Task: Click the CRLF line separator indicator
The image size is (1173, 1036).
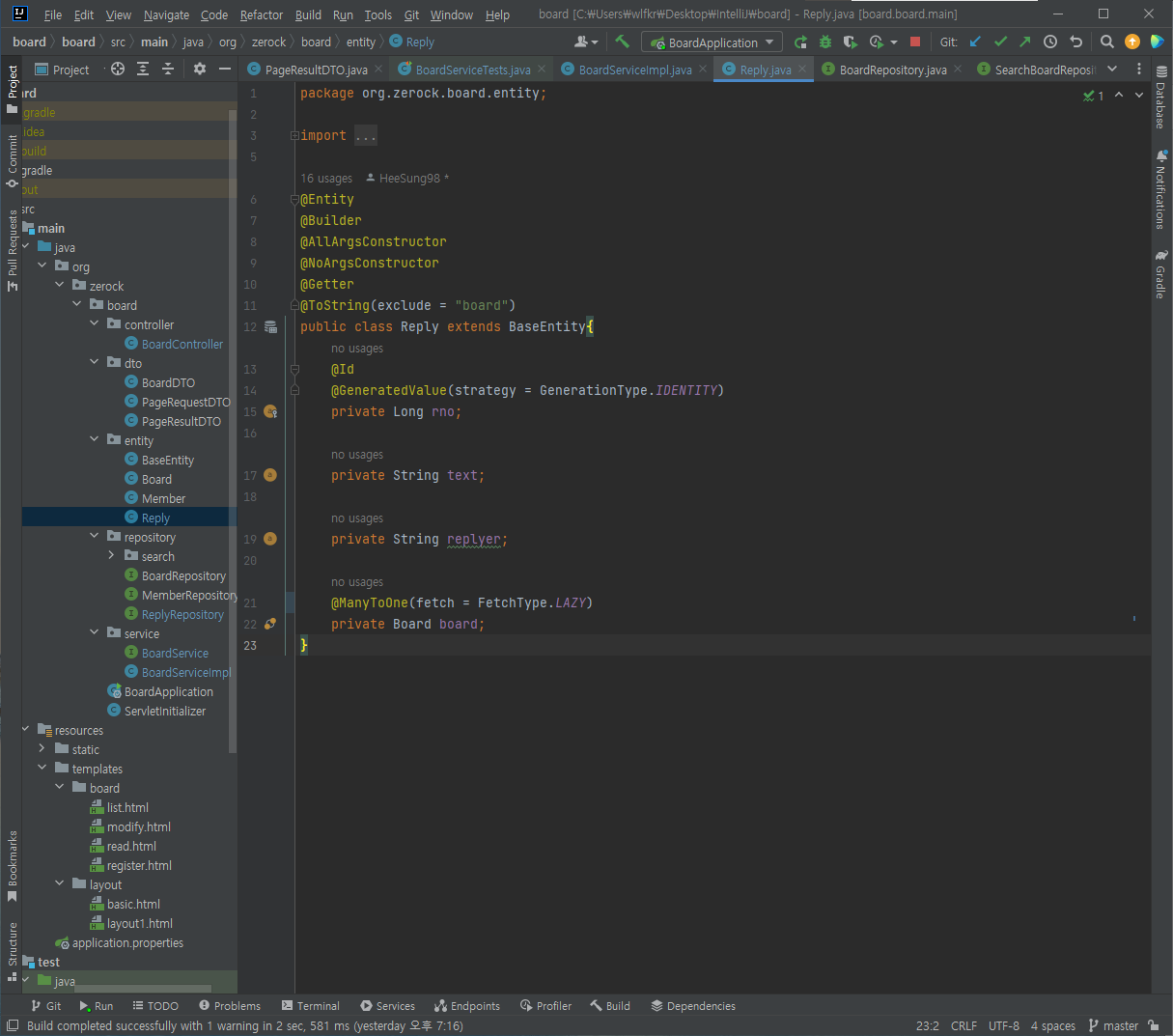Action: point(964,1025)
